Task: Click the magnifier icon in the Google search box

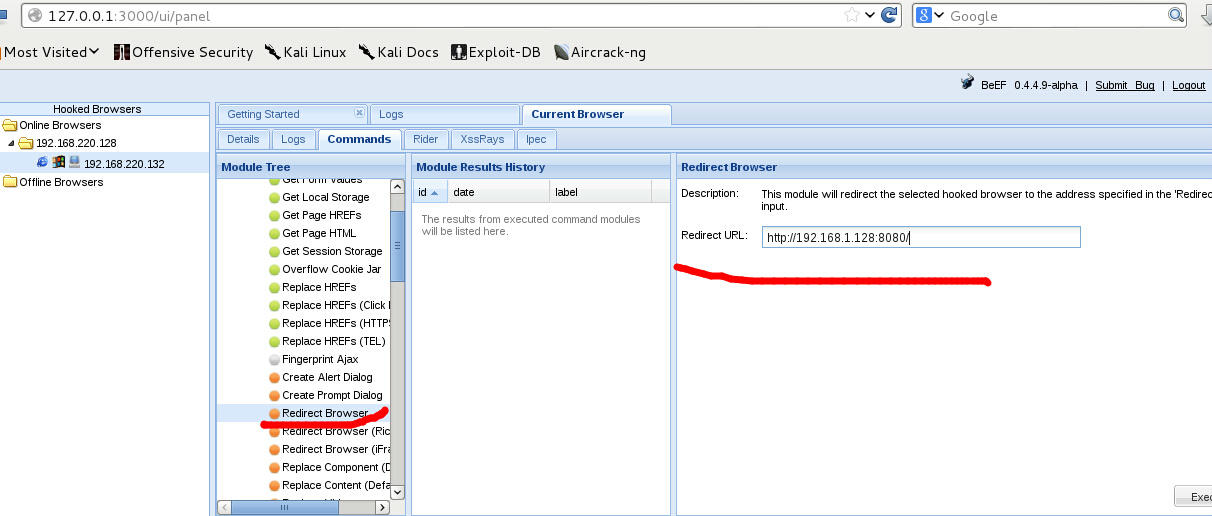Action: 1176,15
